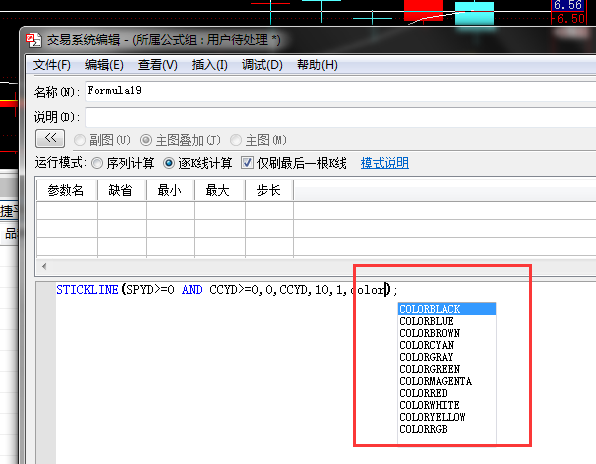Choose COLORBLUE from autocomplete list
This screenshot has height=464, width=596.
pos(447,321)
